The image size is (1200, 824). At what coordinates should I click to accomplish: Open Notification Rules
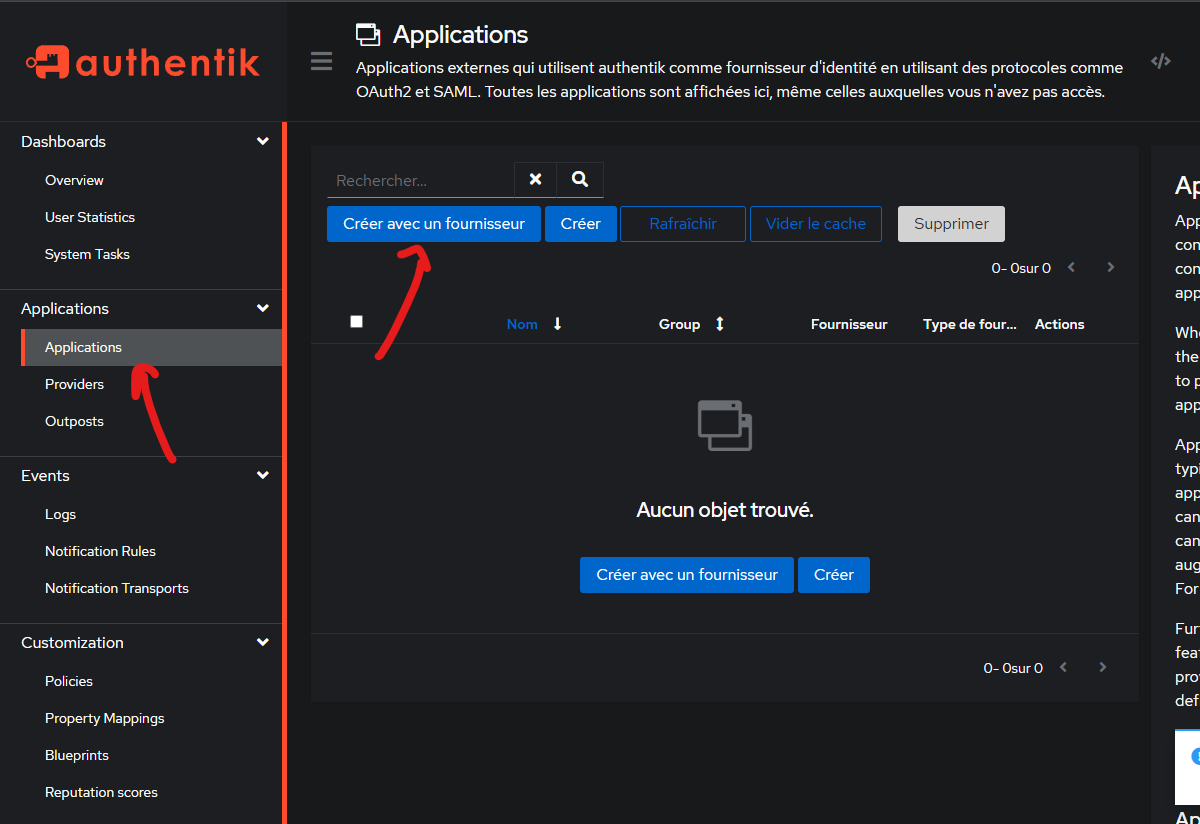point(100,551)
